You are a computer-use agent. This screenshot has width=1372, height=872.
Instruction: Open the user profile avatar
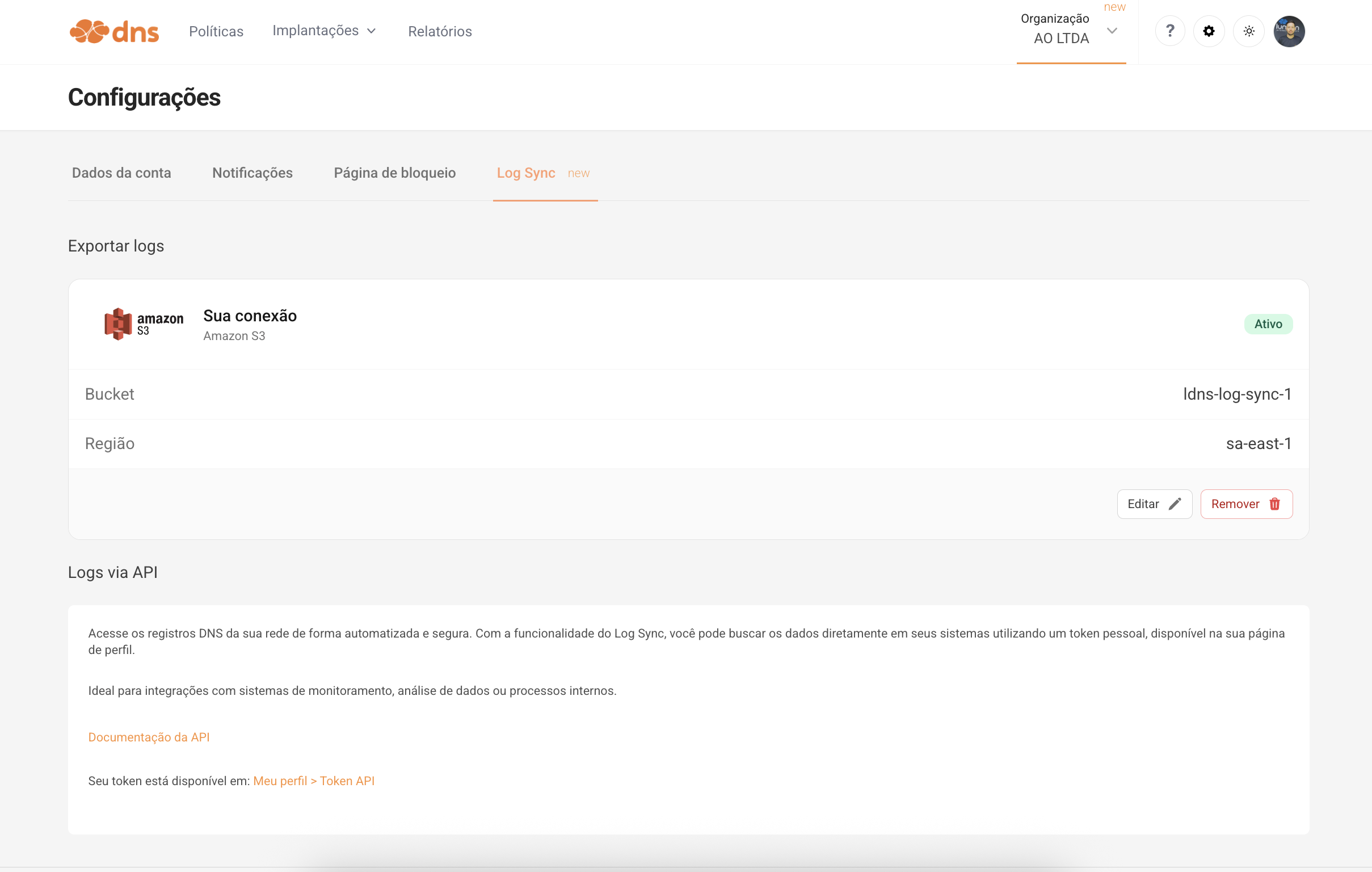(x=1289, y=31)
